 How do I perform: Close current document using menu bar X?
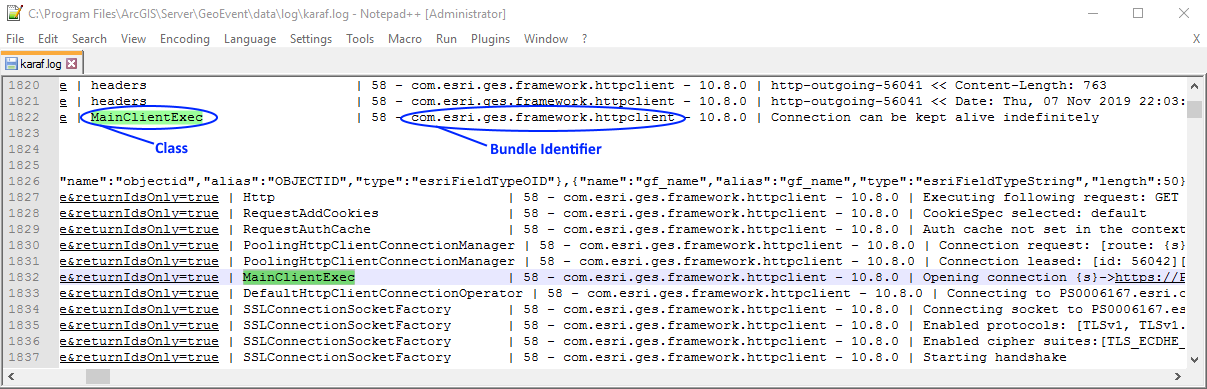click(x=1196, y=39)
